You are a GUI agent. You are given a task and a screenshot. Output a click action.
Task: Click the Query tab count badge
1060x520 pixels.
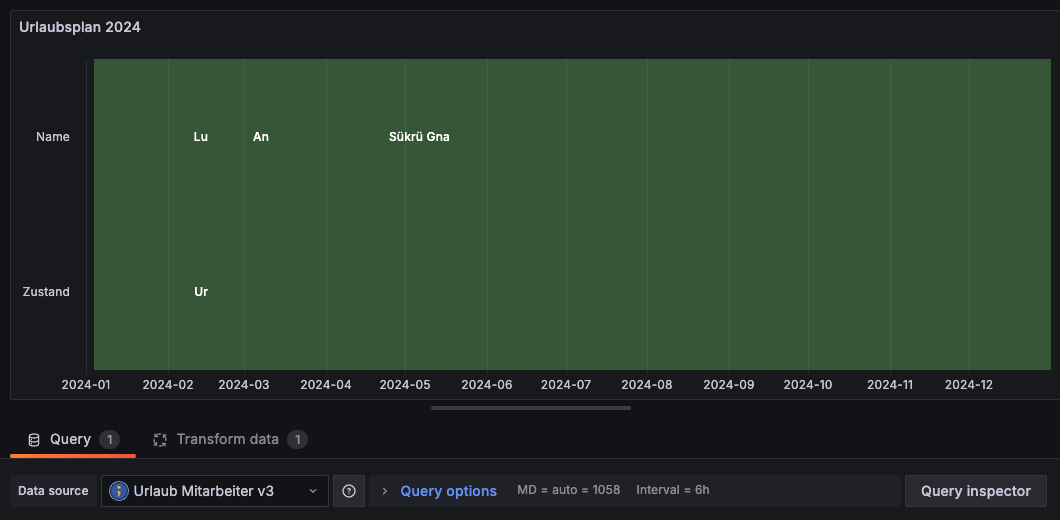click(x=110, y=440)
